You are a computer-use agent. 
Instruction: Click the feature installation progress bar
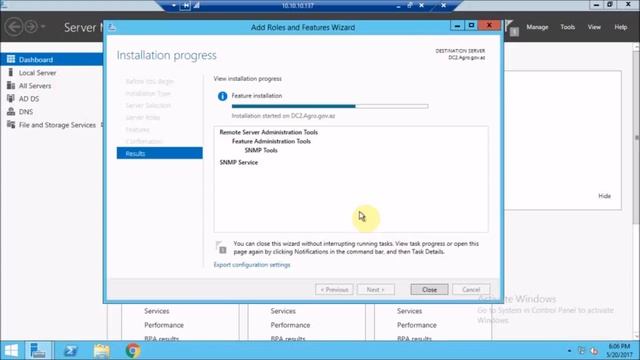[330, 106]
